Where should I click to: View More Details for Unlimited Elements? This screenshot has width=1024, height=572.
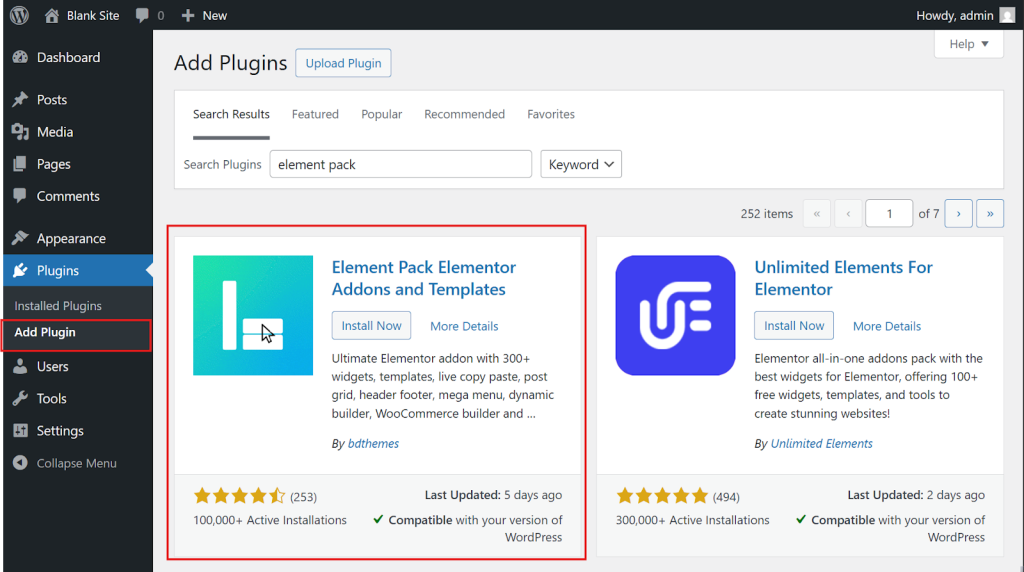click(887, 326)
